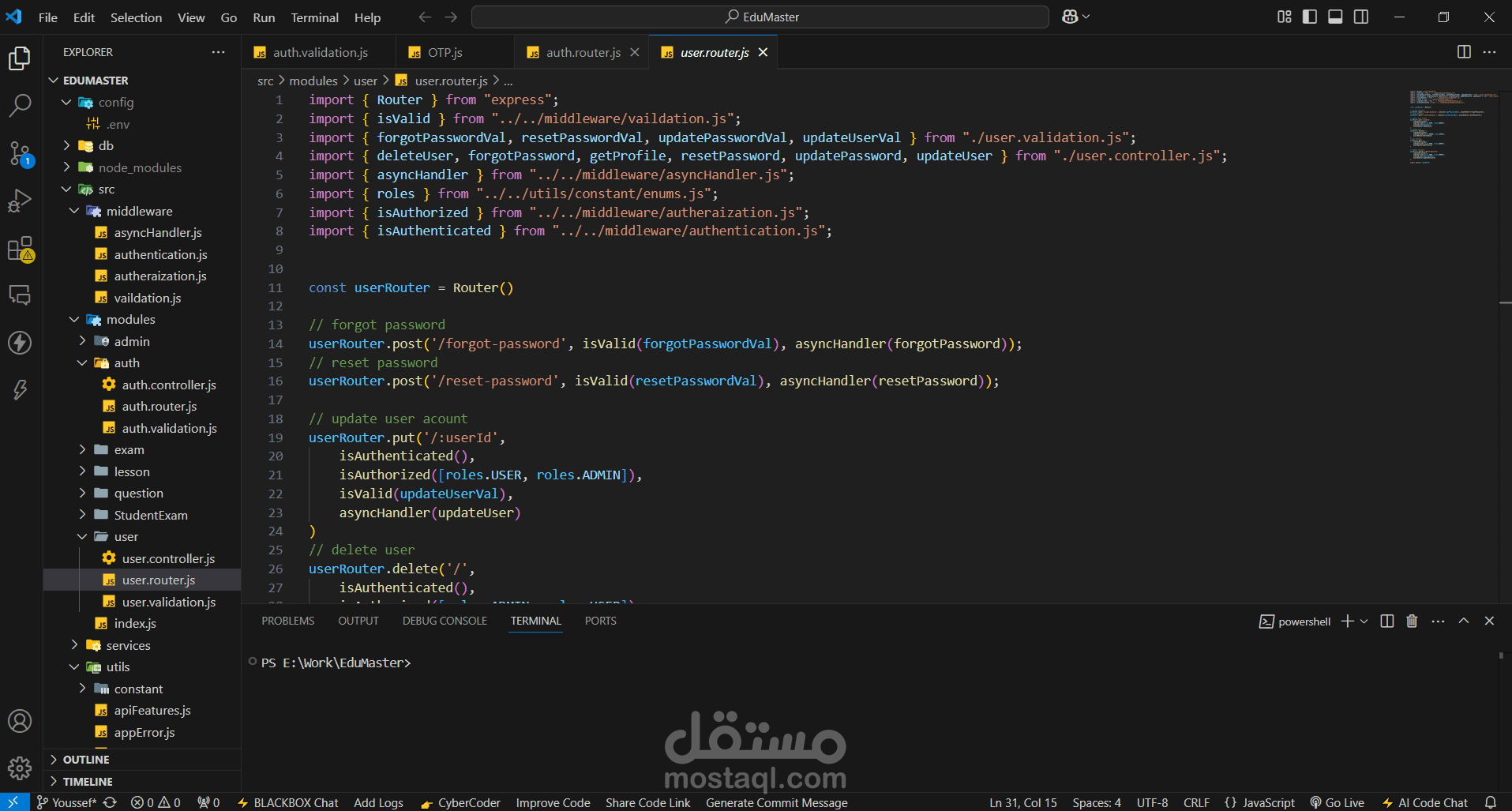1512x811 pixels.
Task: Click the Copilot icon in title bar
Action: (1070, 17)
